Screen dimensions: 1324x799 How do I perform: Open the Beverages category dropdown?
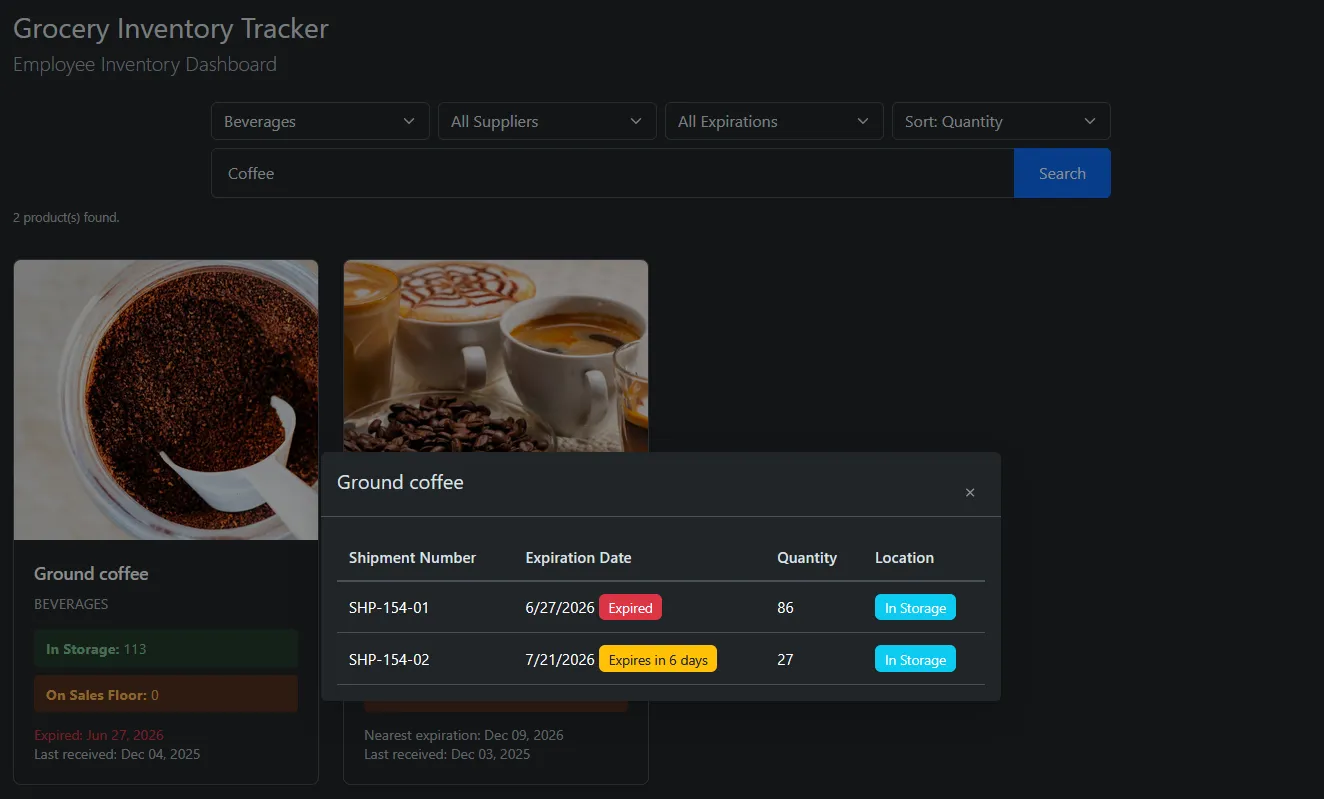pyautogui.click(x=320, y=121)
